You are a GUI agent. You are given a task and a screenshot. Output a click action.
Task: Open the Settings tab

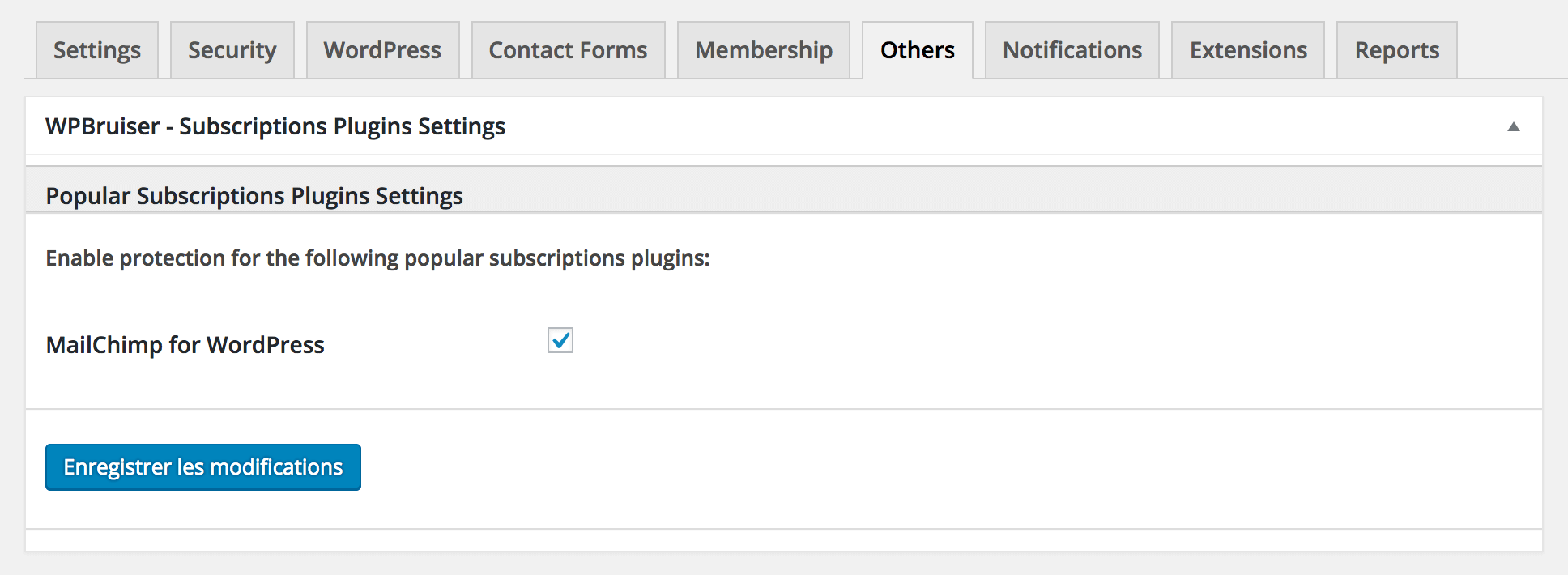[x=97, y=50]
